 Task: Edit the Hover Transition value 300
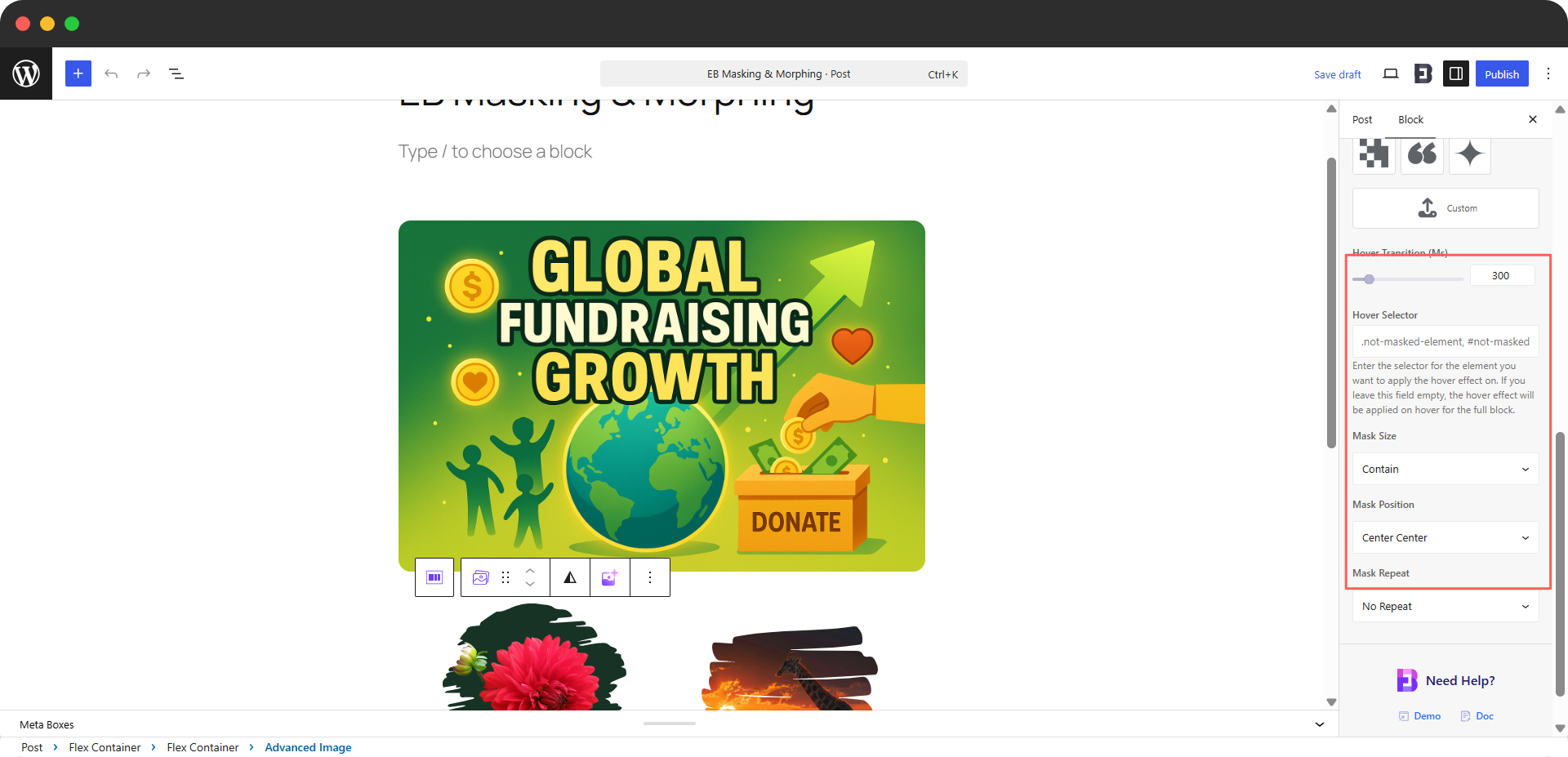tap(1503, 275)
